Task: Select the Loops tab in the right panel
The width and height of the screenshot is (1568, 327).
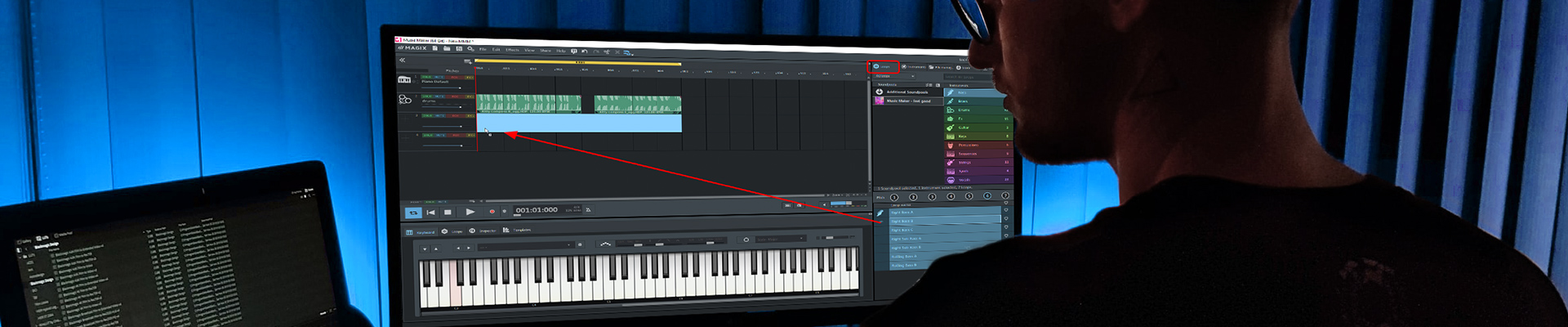Action: pyautogui.click(x=882, y=67)
